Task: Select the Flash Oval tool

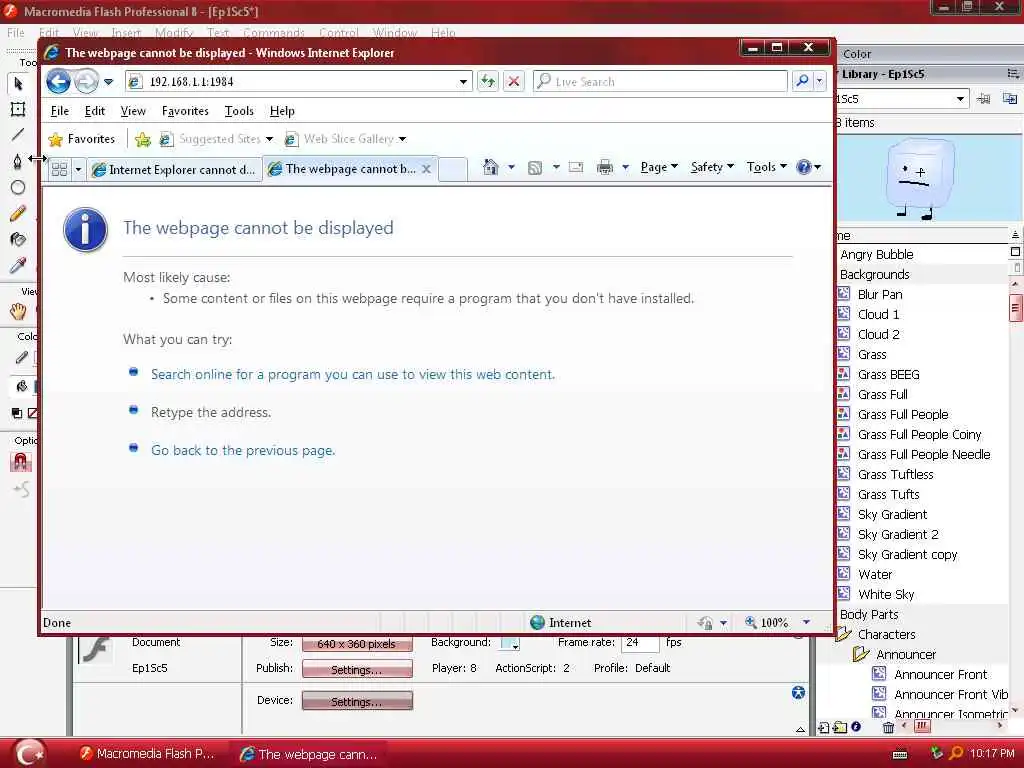Action: pyautogui.click(x=18, y=187)
